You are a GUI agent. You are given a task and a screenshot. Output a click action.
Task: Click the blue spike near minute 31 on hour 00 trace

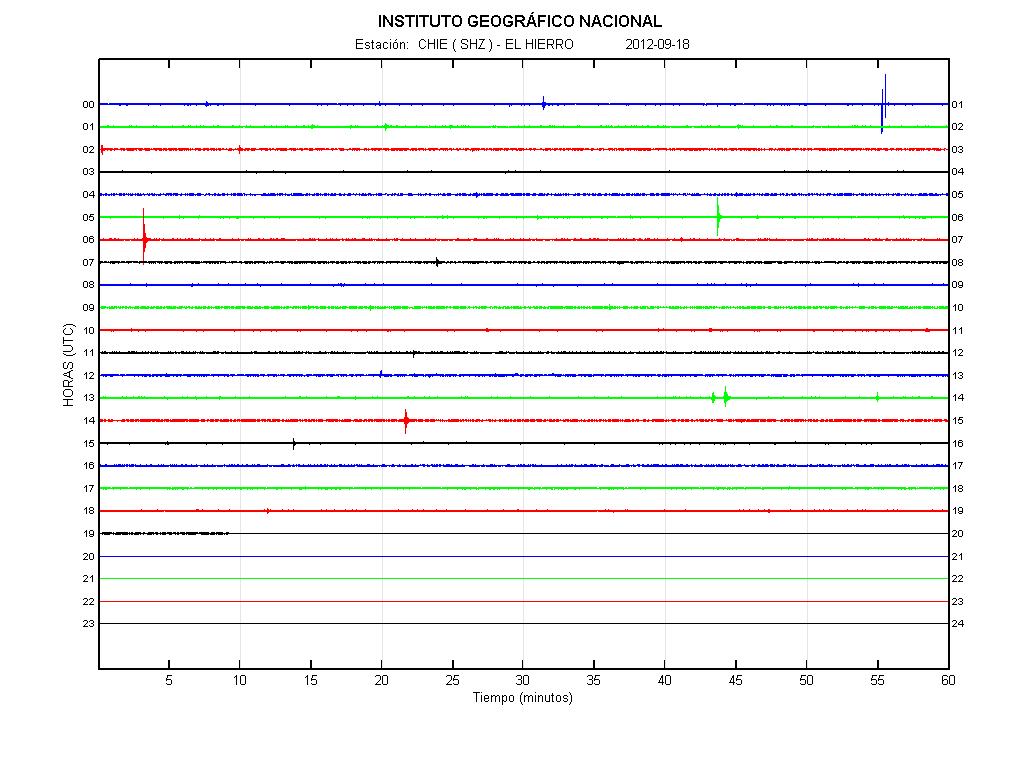click(x=543, y=103)
